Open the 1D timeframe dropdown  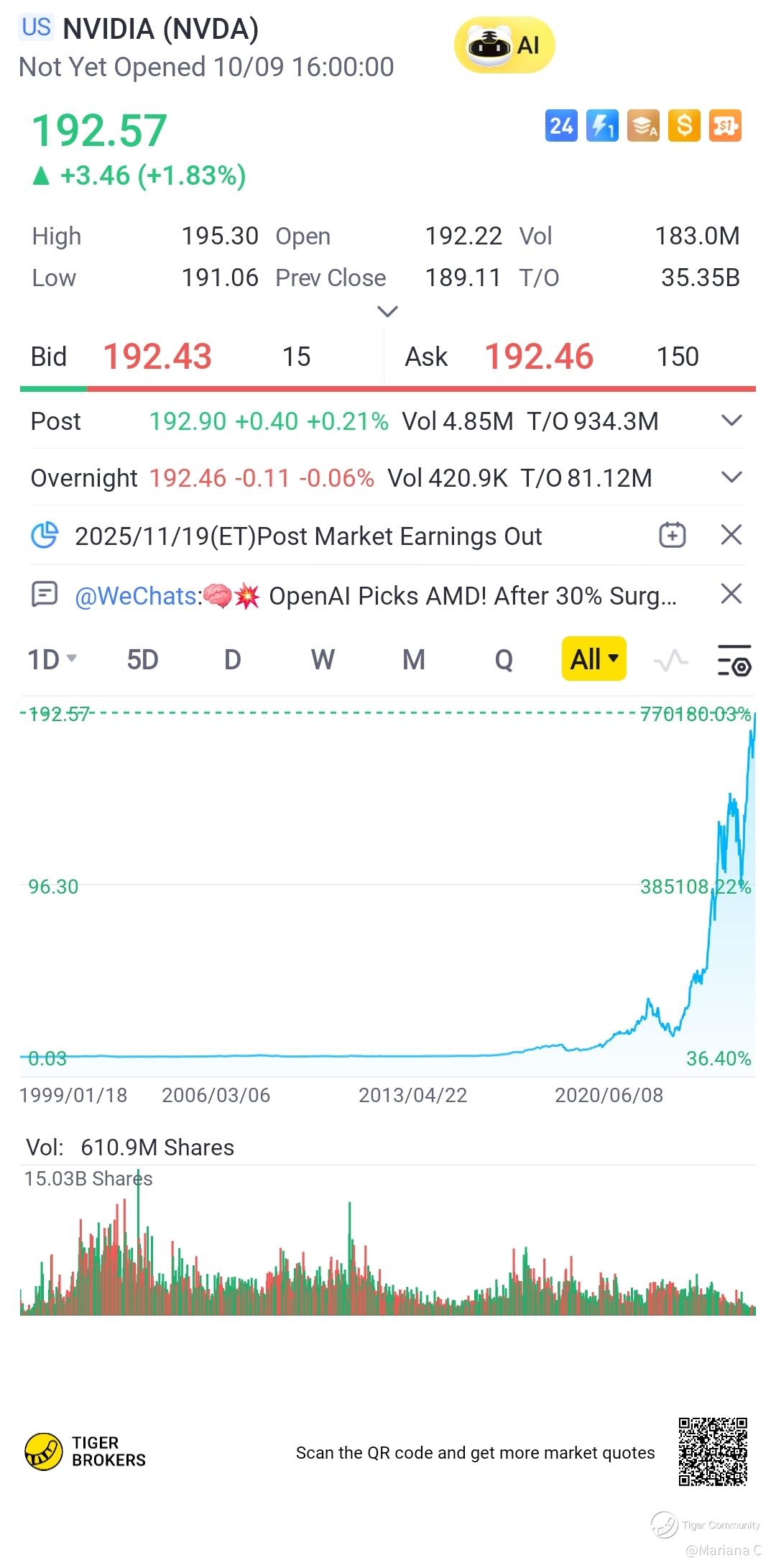tap(52, 659)
